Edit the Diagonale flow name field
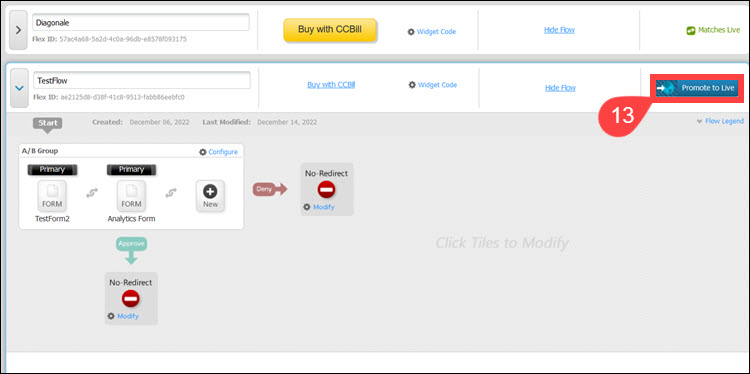The height and width of the screenshot is (374, 750). click(141, 22)
